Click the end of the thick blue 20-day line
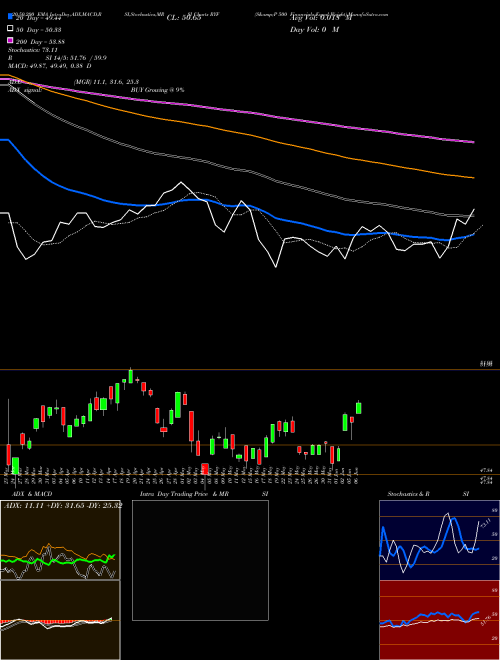Image resolution: width=500 pixels, height=660 pixels. [x=473, y=235]
